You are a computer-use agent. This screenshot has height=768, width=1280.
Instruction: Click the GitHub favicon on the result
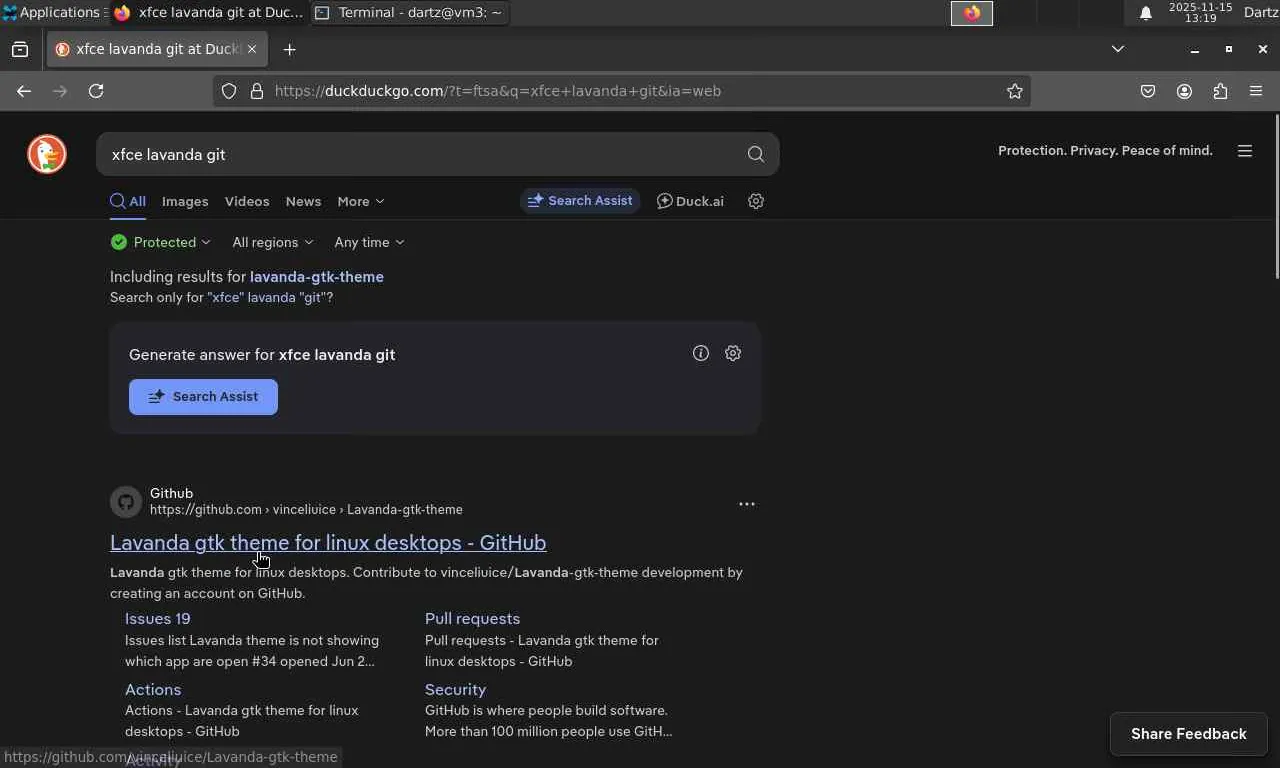pos(126,501)
